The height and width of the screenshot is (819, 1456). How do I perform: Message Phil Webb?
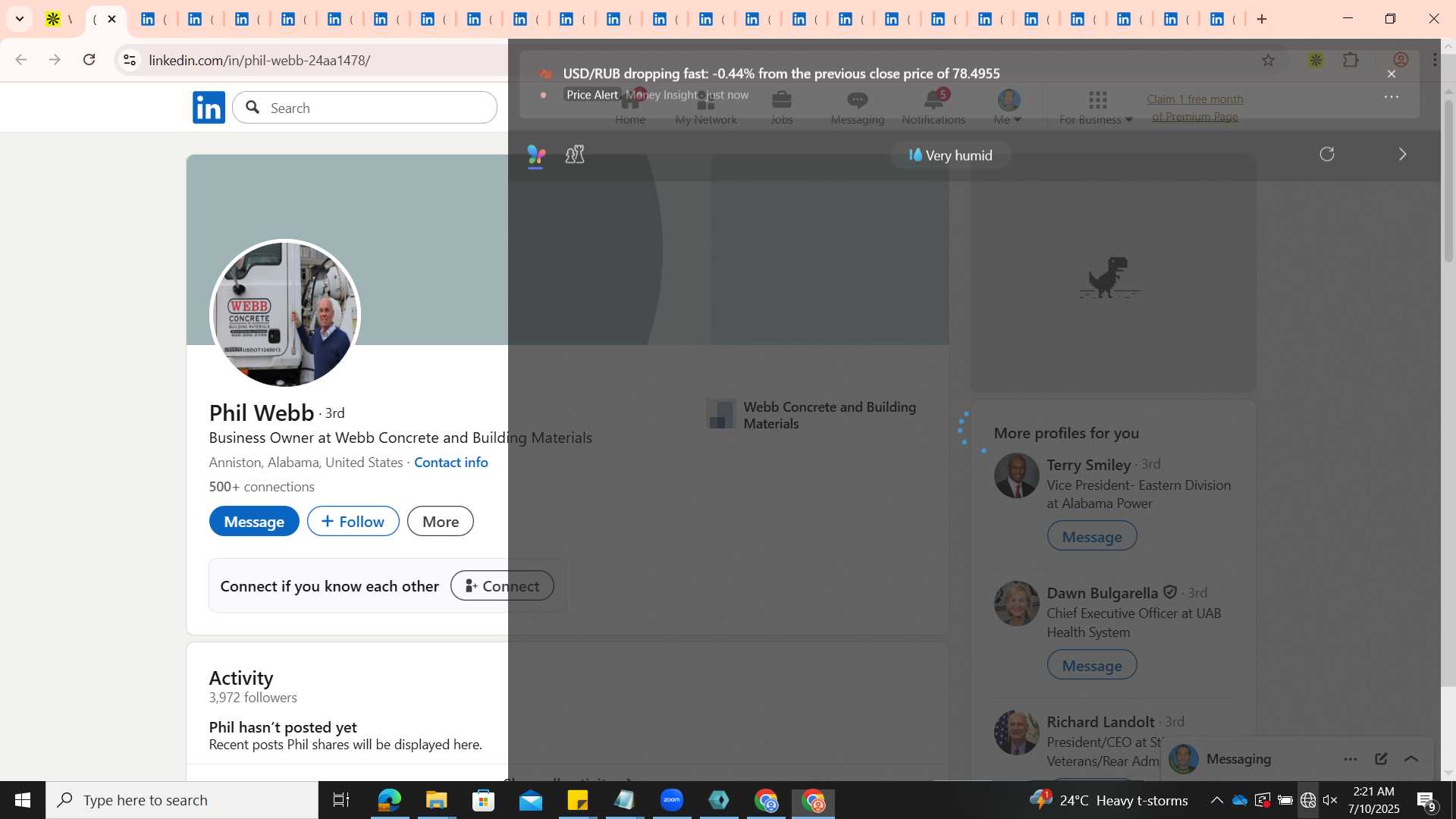254,522
